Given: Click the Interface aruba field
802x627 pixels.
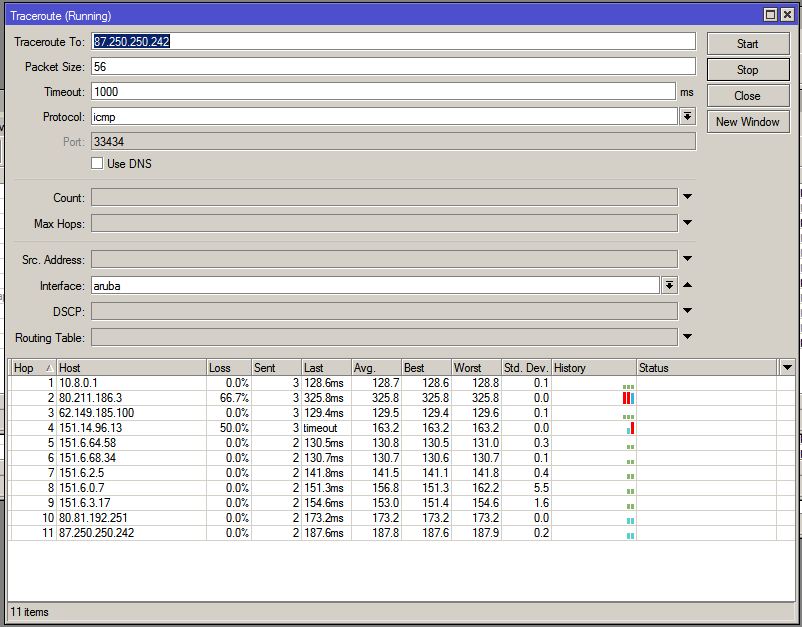Looking at the screenshot, I should (x=375, y=285).
